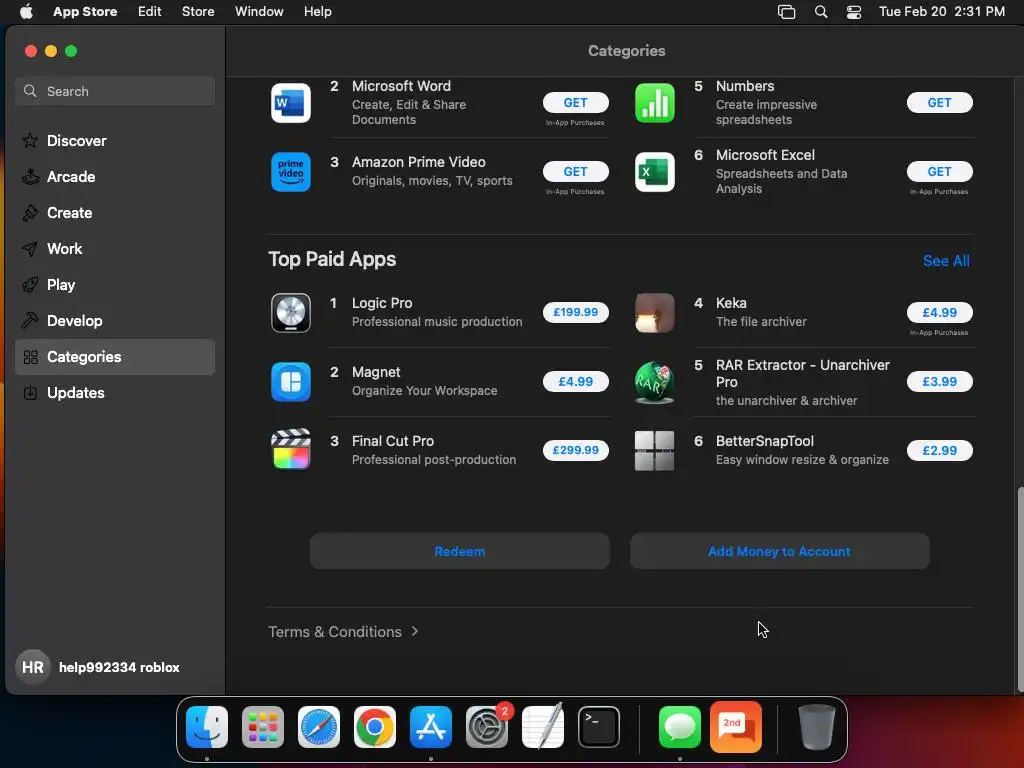The width and height of the screenshot is (1024, 768).
Task: Open the Help menu
Action: click(317, 12)
